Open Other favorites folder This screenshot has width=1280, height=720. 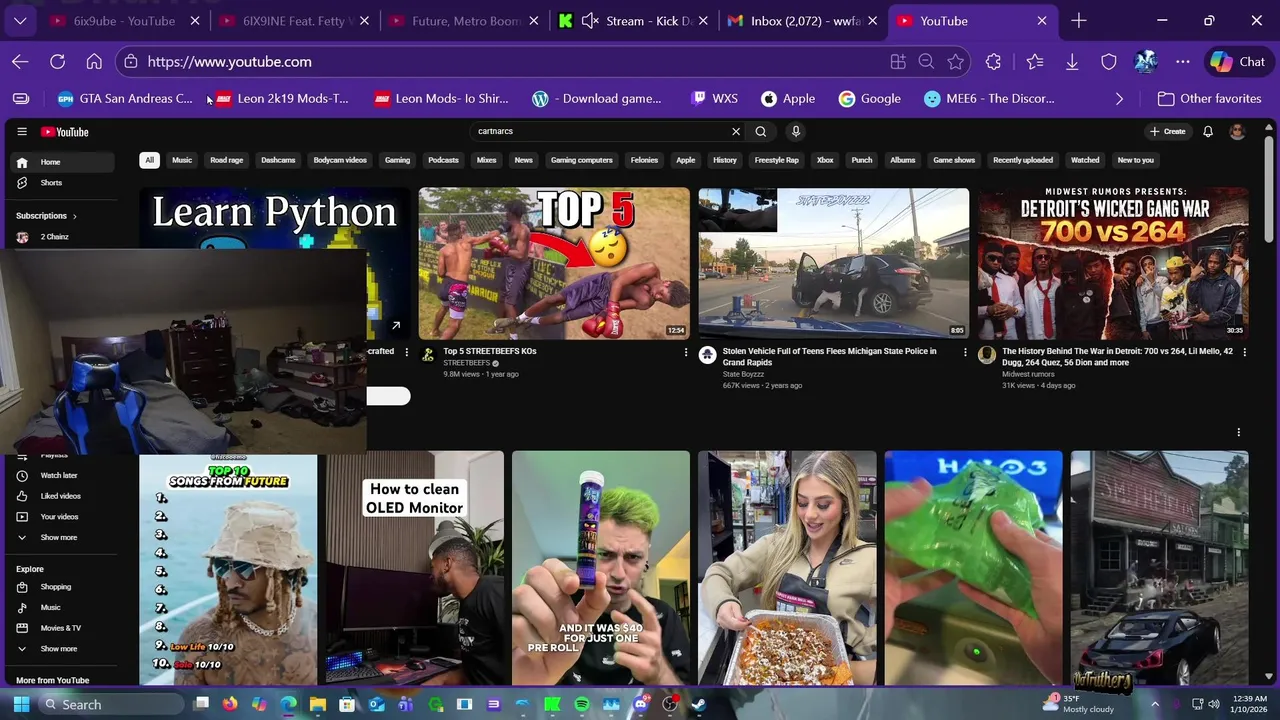click(x=1209, y=99)
